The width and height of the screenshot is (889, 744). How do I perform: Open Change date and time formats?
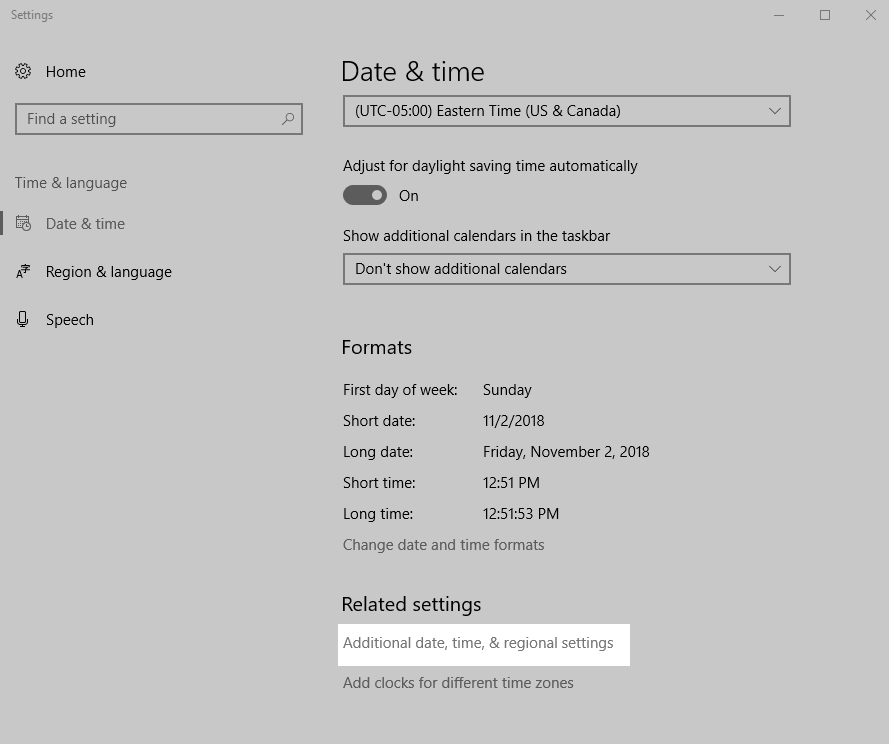click(443, 545)
